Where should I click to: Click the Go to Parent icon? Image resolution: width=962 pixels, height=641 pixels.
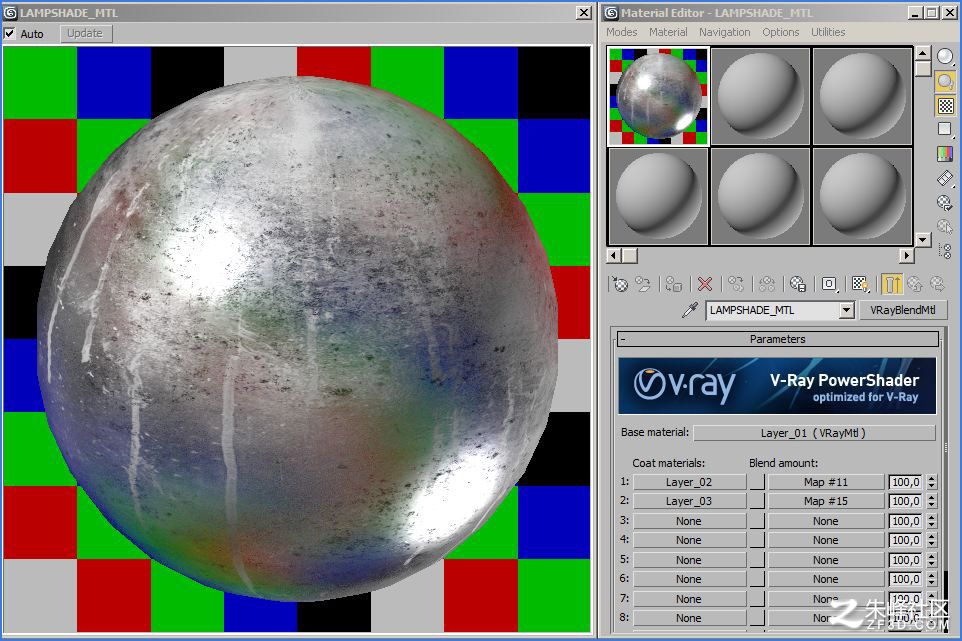coord(915,284)
